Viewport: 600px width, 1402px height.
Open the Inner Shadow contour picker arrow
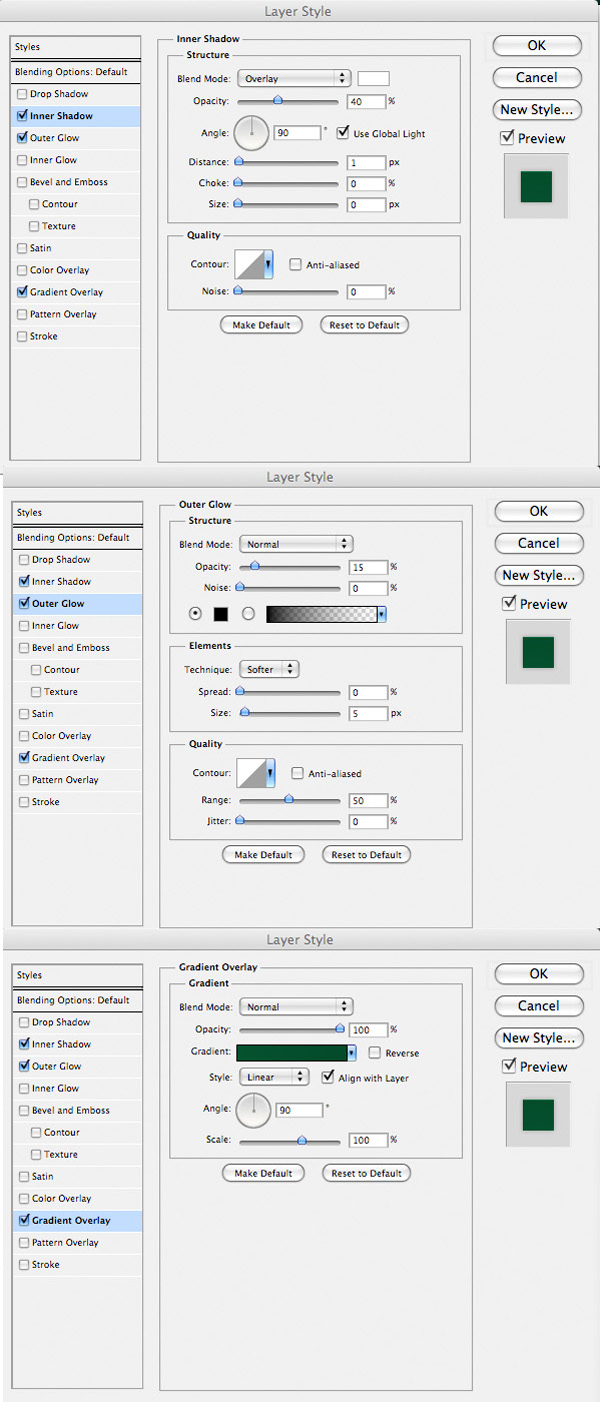(267, 265)
